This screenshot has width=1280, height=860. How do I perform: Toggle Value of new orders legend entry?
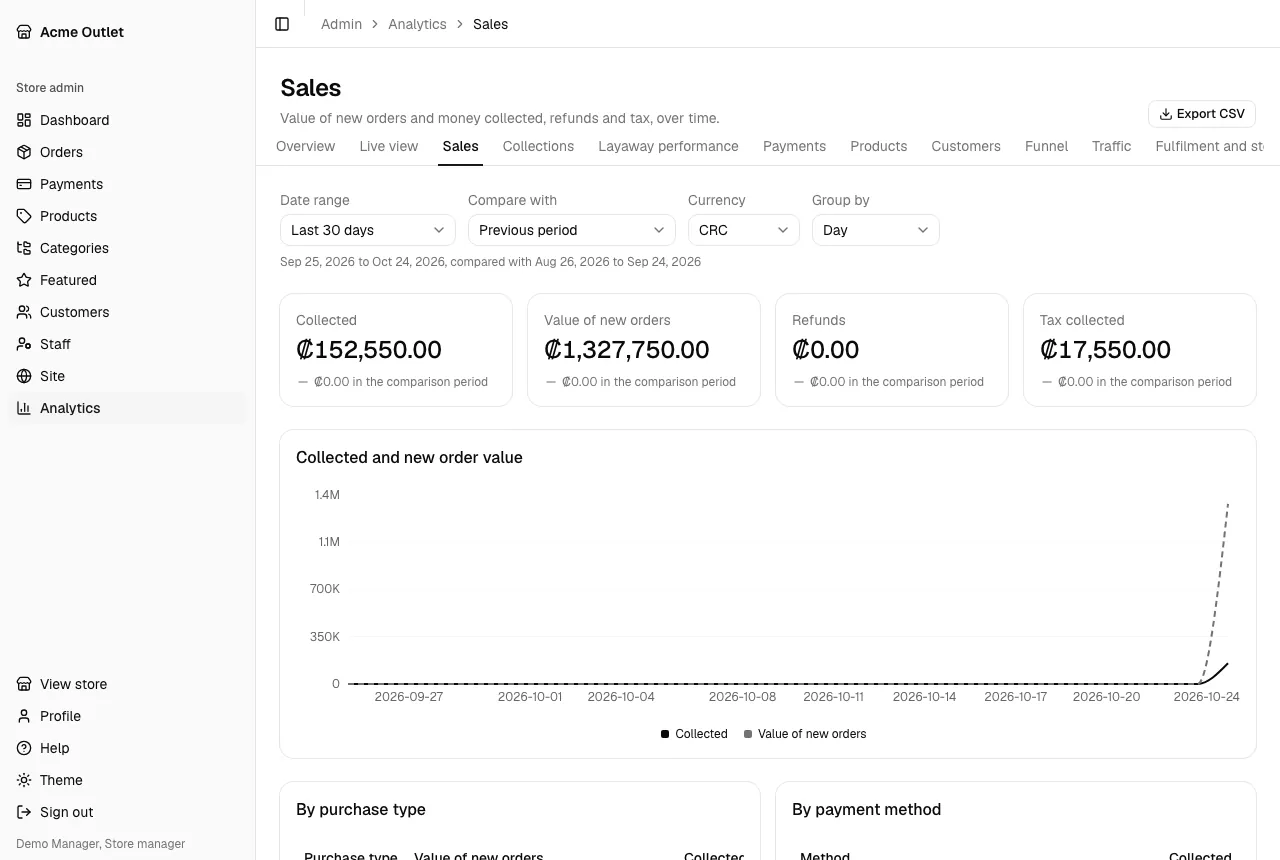(x=805, y=734)
